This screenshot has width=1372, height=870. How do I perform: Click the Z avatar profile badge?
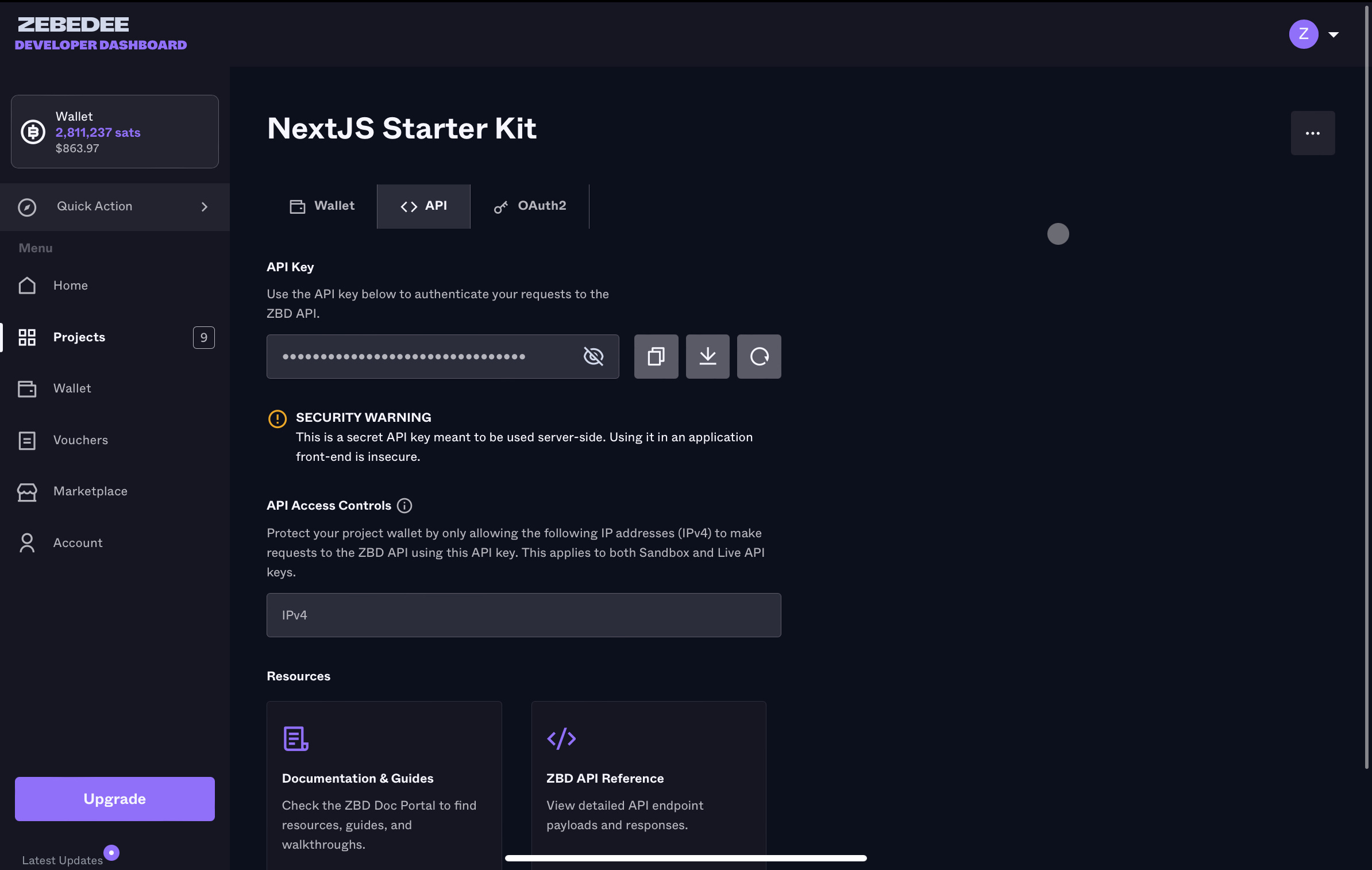pyautogui.click(x=1302, y=34)
